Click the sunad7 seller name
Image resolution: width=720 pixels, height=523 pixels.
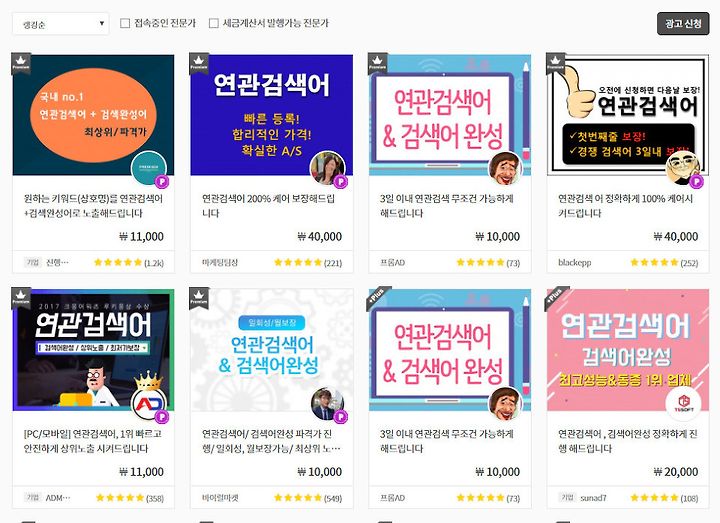pyautogui.click(x=593, y=498)
